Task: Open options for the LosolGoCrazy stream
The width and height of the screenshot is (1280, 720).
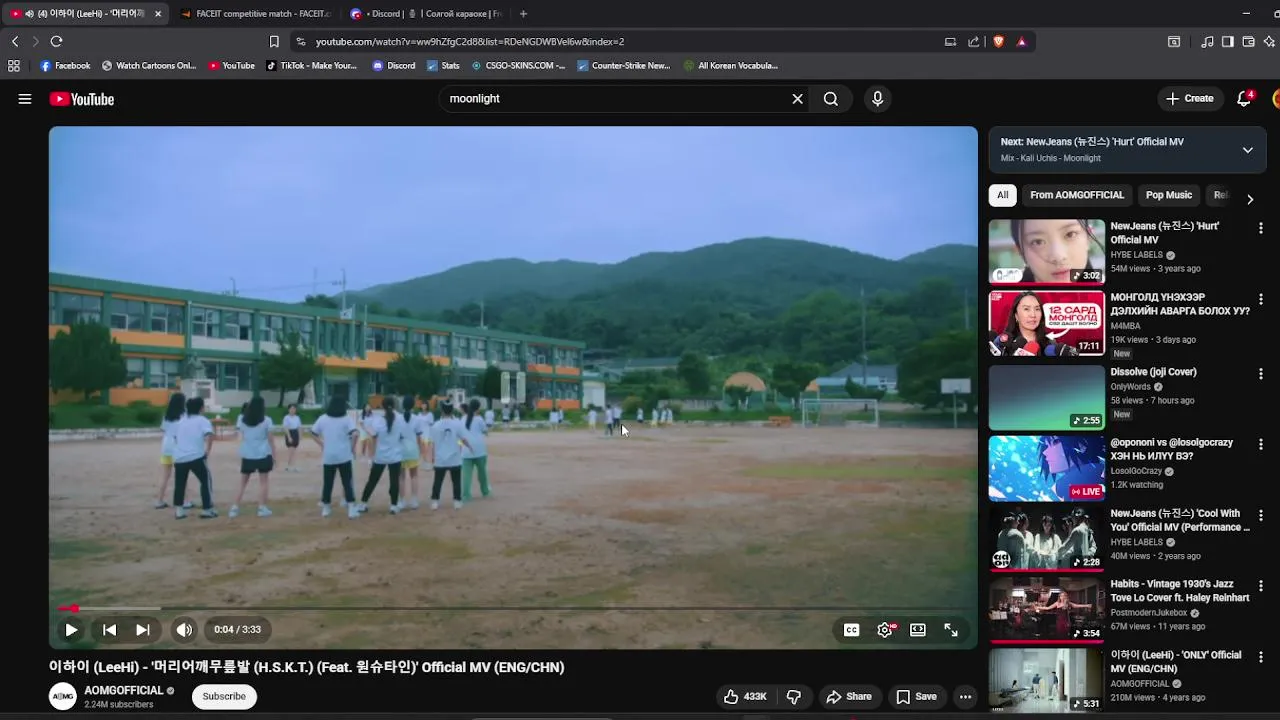Action: [x=1260, y=444]
